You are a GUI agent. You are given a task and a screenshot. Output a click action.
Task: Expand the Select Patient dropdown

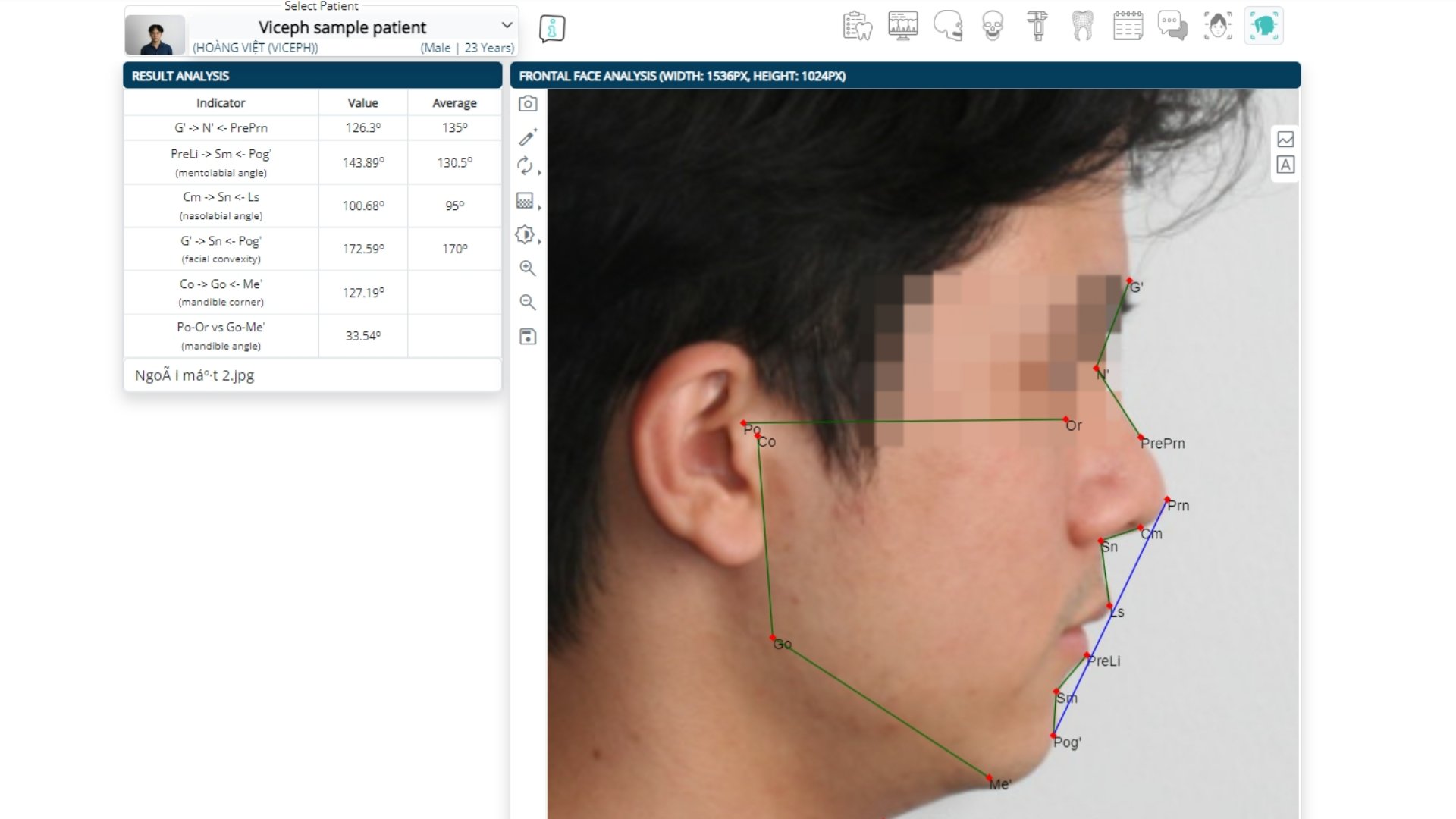coord(507,26)
